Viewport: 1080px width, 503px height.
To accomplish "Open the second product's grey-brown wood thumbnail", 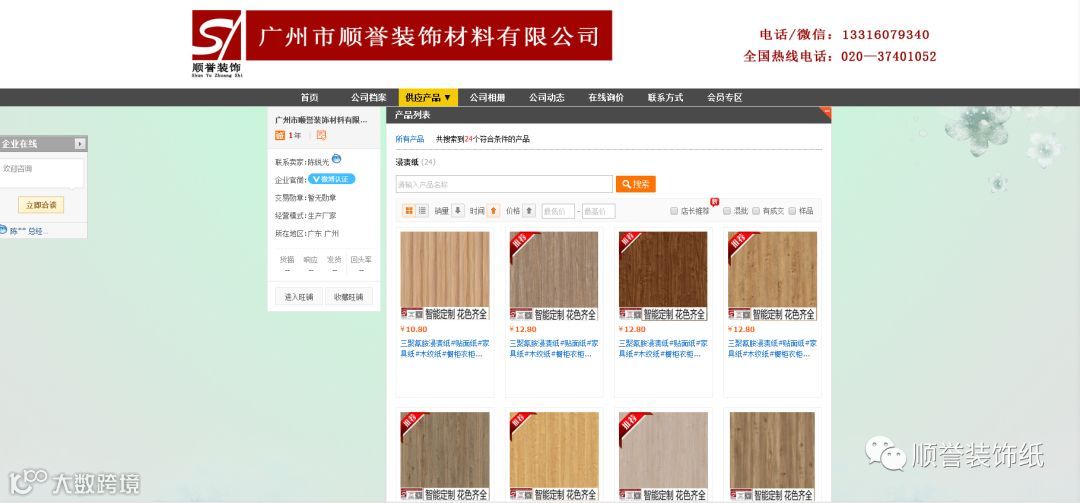I will coord(554,276).
